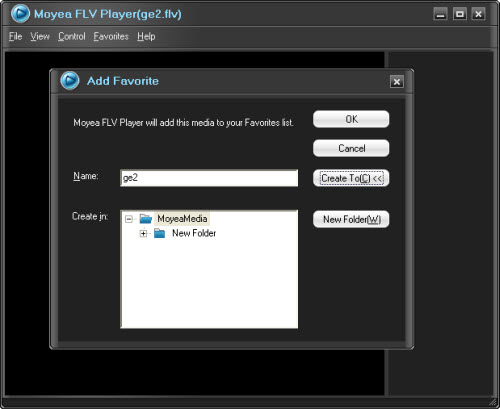The image size is (500, 409).
Task: Confirm with the OK button
Action: tap(351, 119)
